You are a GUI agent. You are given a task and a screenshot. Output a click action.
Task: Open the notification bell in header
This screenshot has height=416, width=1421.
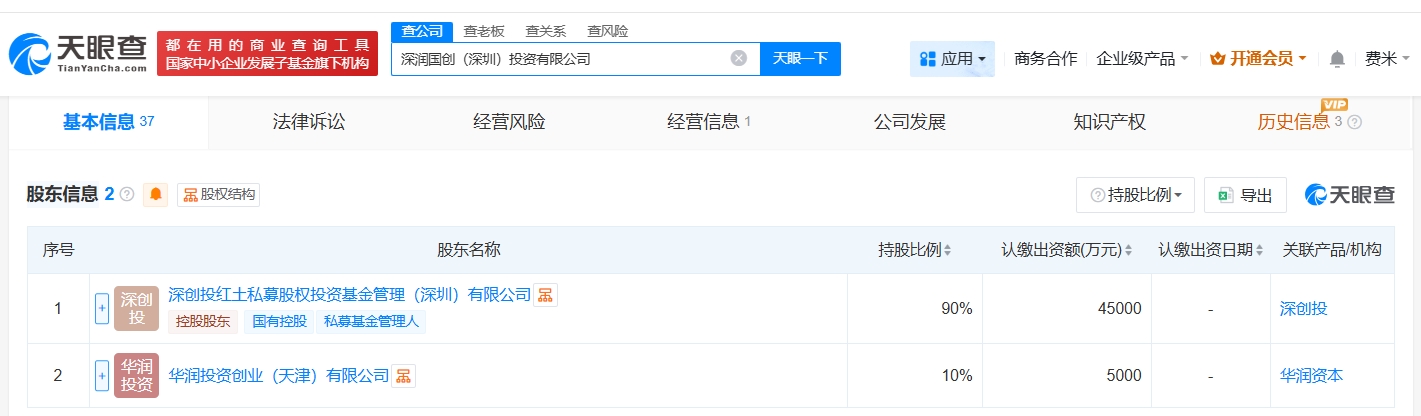1337,59
